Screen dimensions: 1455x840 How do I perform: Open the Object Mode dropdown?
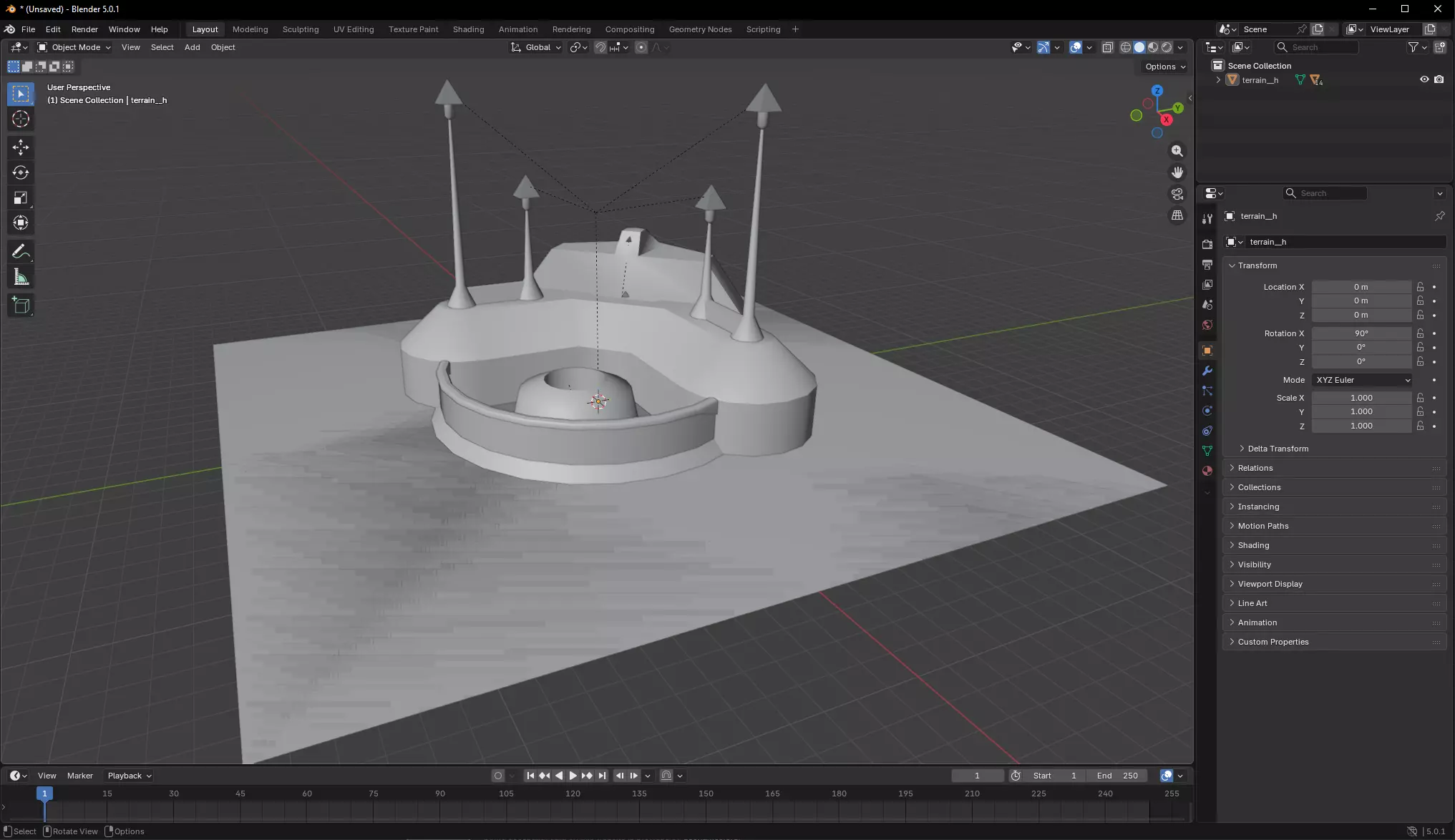pos(74,47)
